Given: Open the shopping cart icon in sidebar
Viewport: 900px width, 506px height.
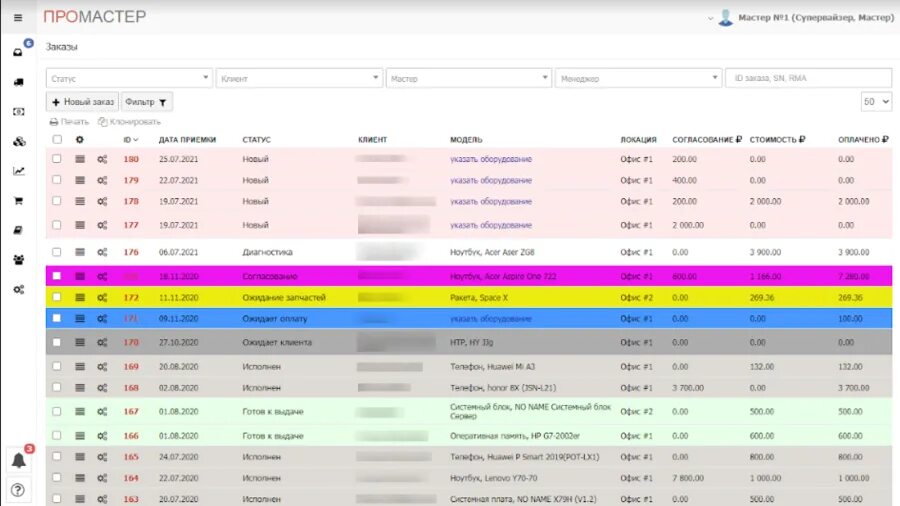Looking at the screenshot, I should coord(18,201).
